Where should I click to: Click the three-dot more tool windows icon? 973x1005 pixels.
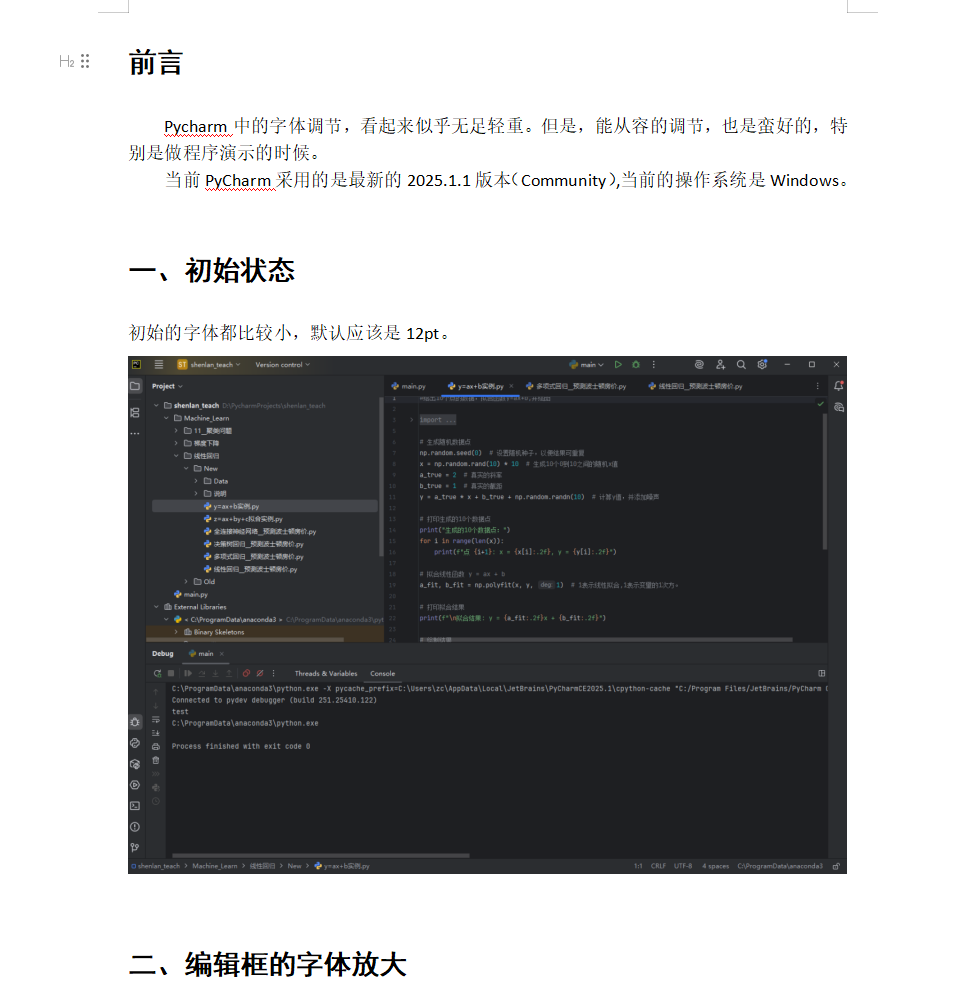pos(135,434)
